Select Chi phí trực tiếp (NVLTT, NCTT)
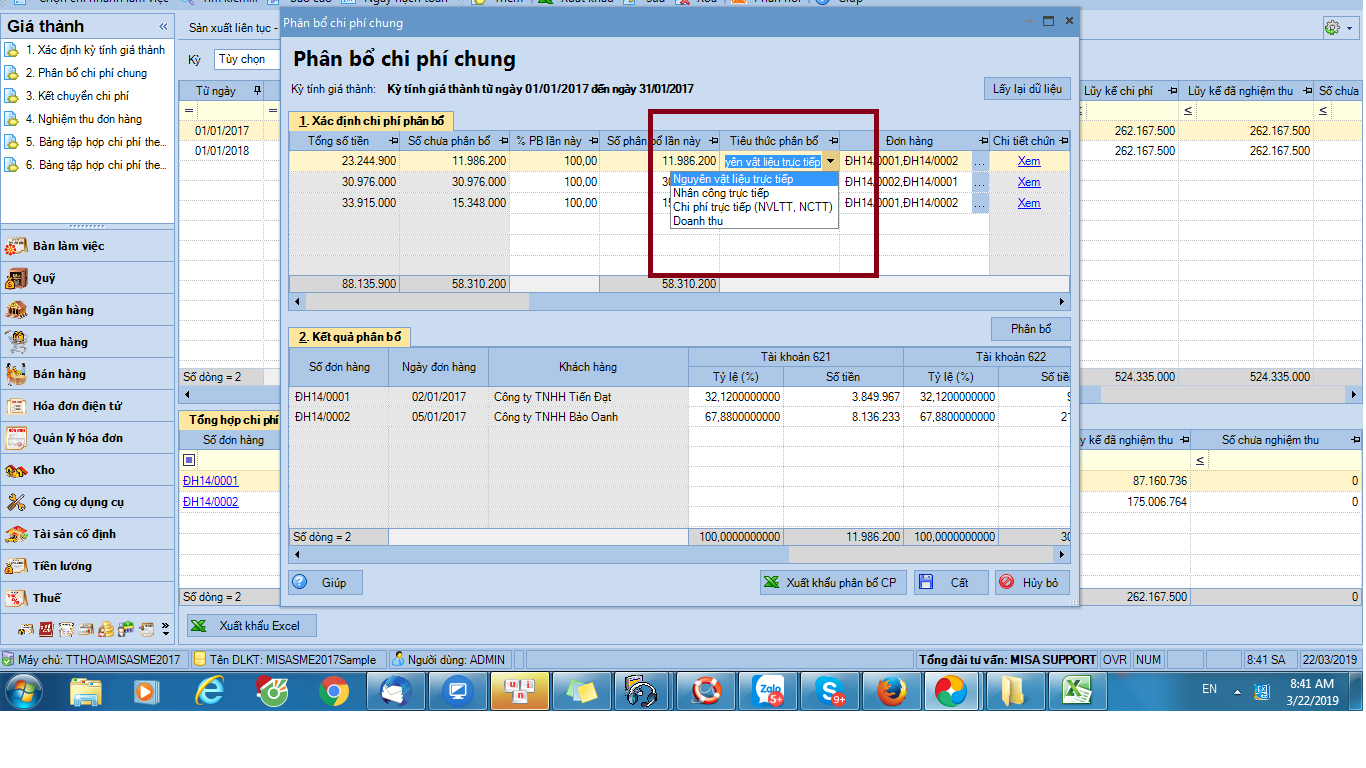The height and width of the screenshot is (768, 1366). coord(754,207)
